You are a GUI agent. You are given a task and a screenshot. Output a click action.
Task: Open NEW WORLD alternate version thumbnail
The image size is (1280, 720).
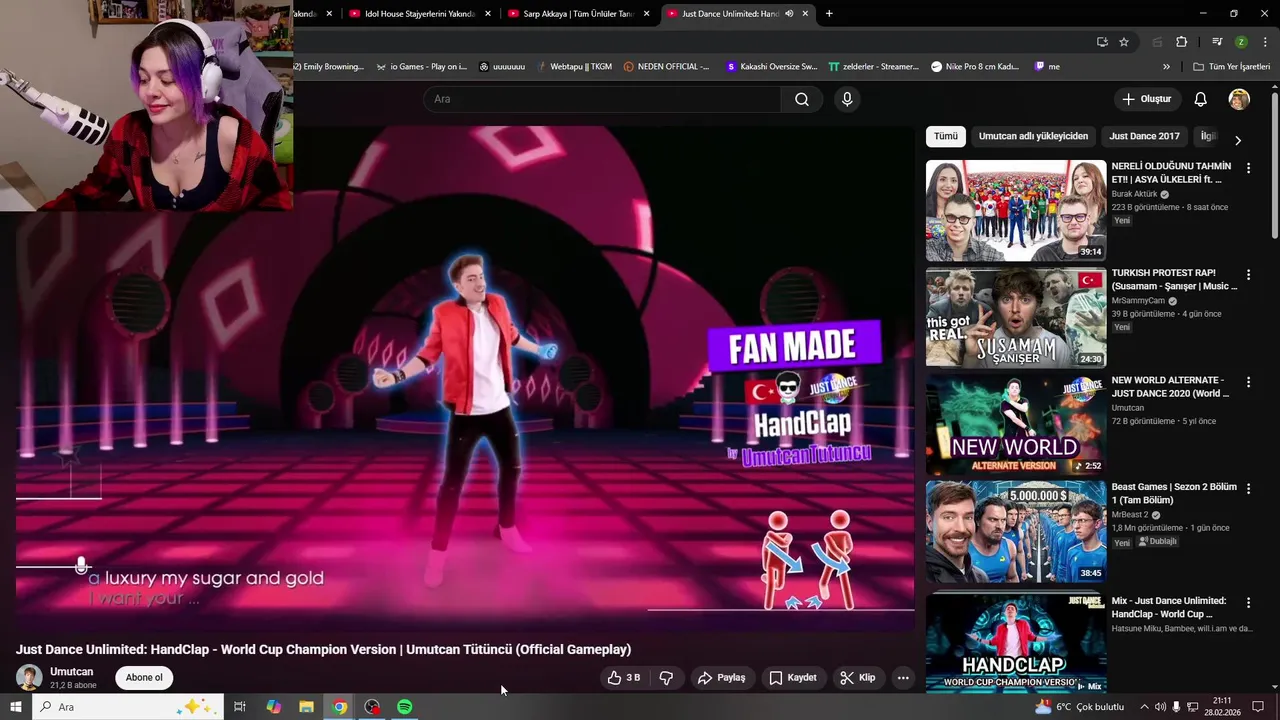coord(1016,425)
